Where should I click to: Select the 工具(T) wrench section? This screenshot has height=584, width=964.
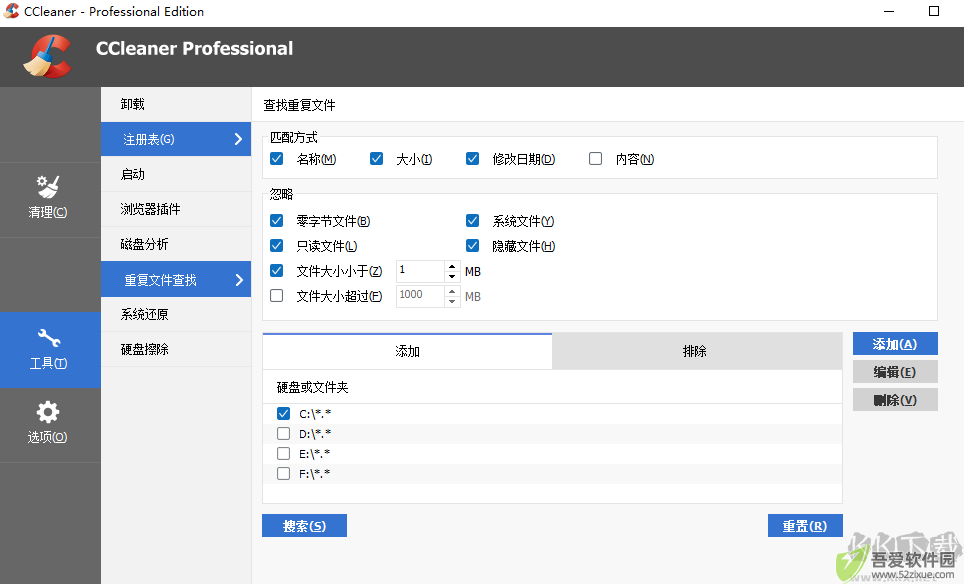click(48, 350)
